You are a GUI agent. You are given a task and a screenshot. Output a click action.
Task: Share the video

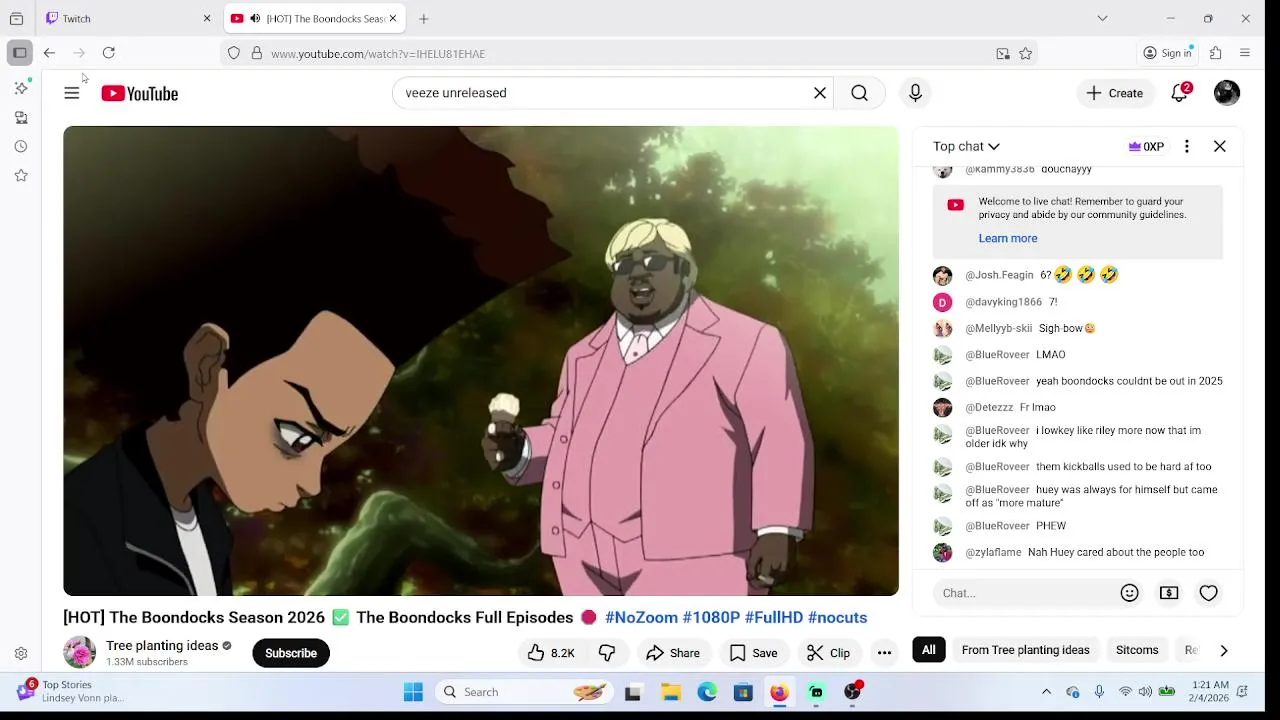coord(673,653)
